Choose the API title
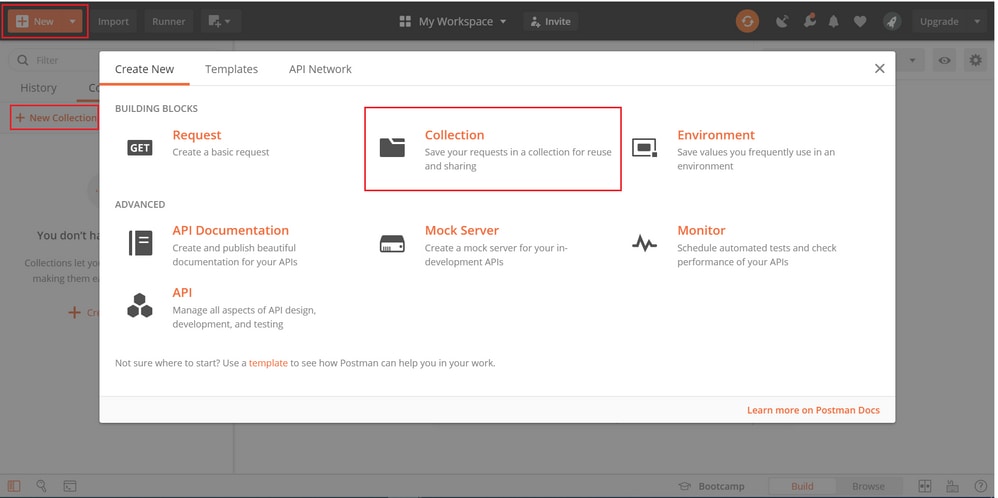The width and height of the screenshot is (998, 498). (182, 292)
